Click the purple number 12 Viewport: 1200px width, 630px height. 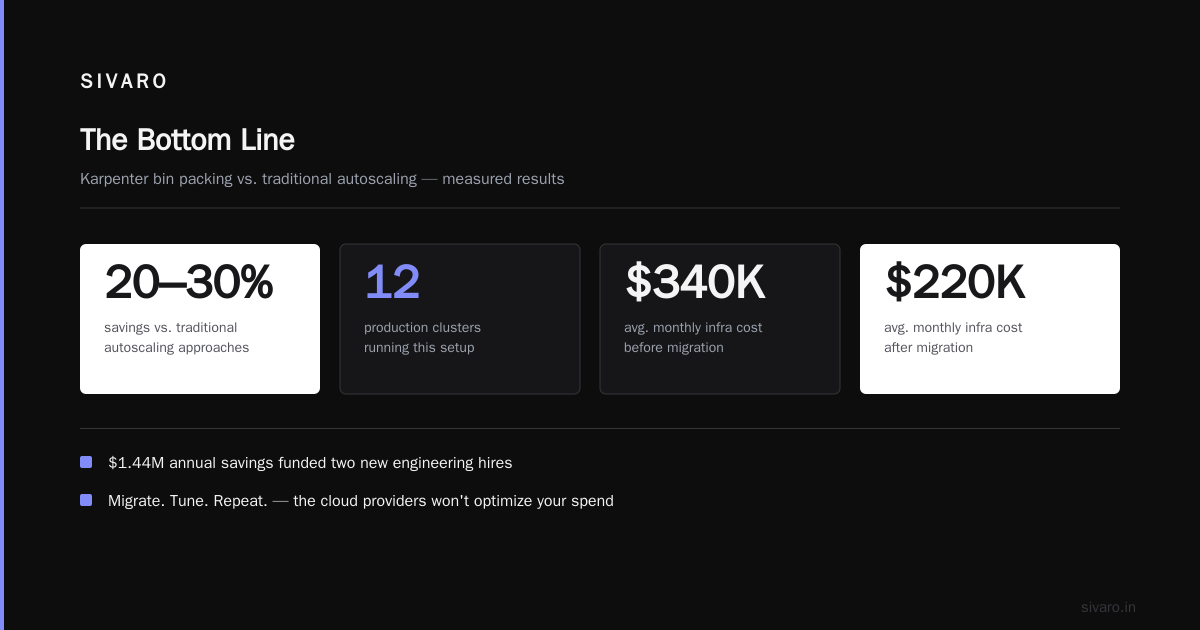(392, 282)
